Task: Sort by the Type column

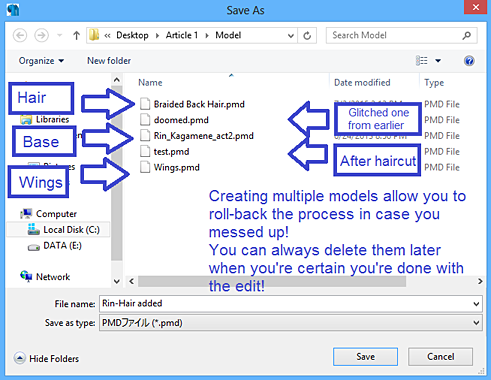Action: [434, 83]
